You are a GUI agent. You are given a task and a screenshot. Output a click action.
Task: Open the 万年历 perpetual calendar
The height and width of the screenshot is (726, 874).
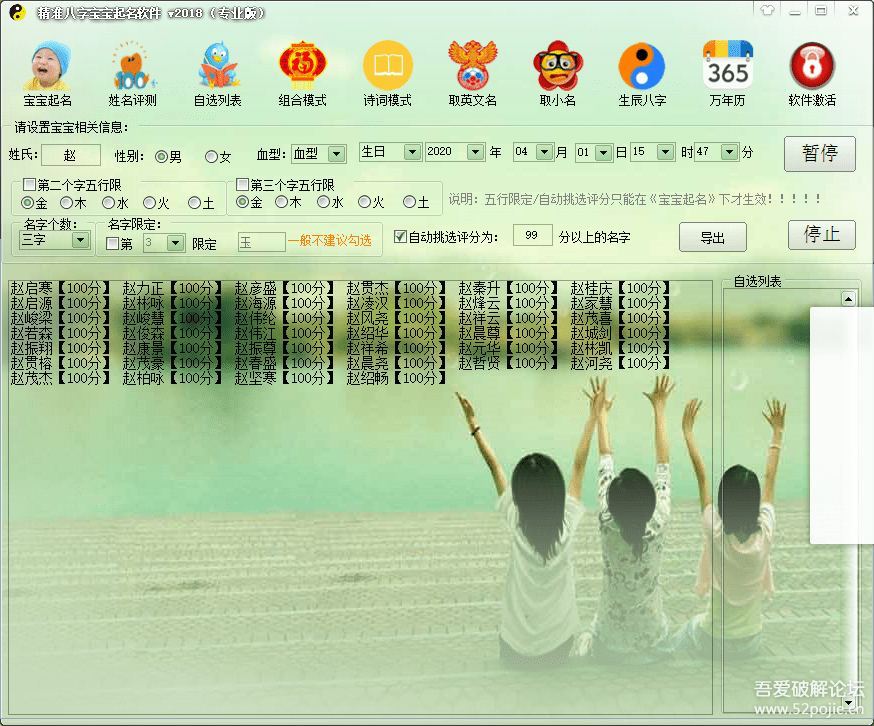coord(727,70)
